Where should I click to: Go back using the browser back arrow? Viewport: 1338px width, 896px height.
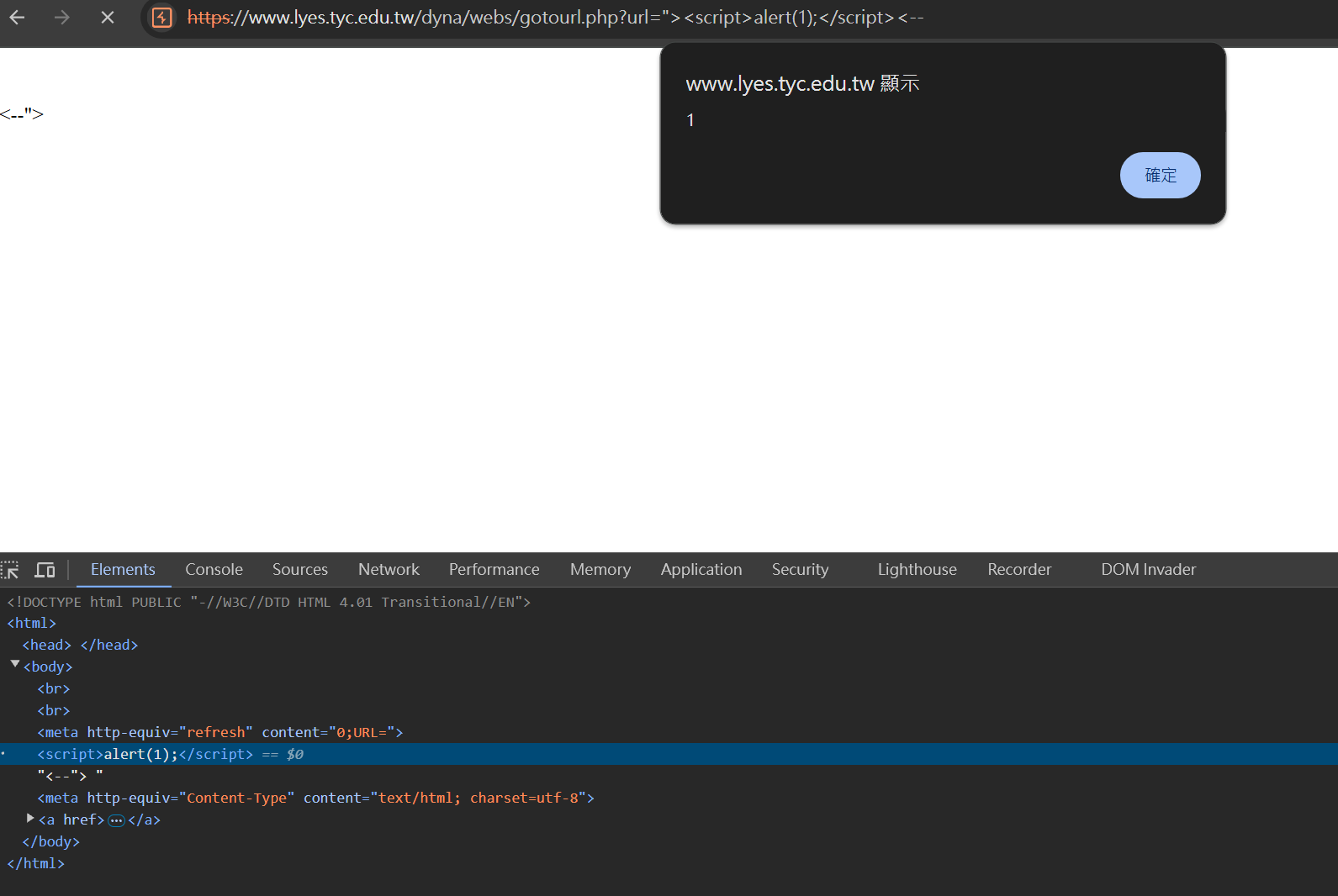click(17, 17)
